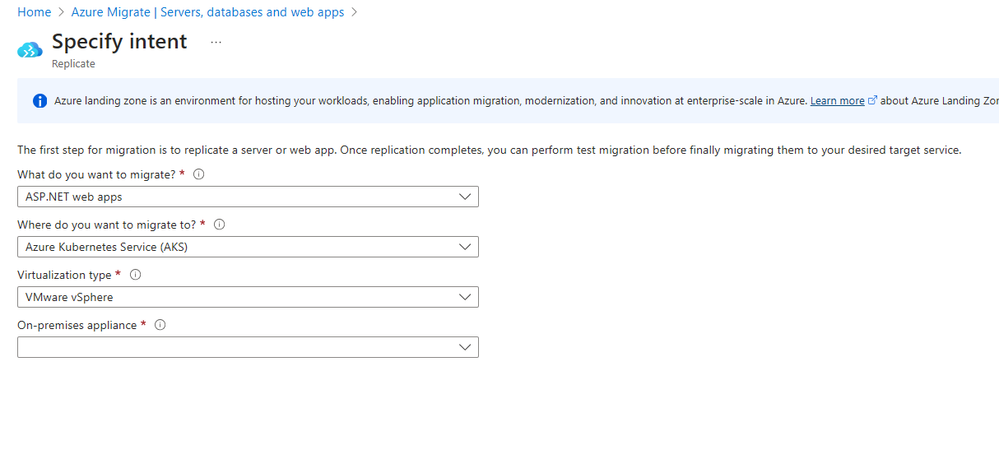Expand the VMware vSphere virtualization dropdown
This screenshot has height=468, width=999.
click(x=248, y=297)
